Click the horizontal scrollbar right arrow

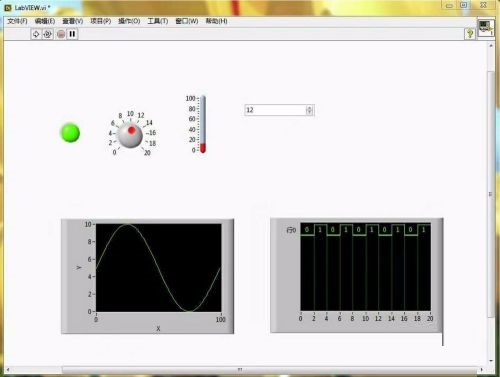(x=481, y=369)
